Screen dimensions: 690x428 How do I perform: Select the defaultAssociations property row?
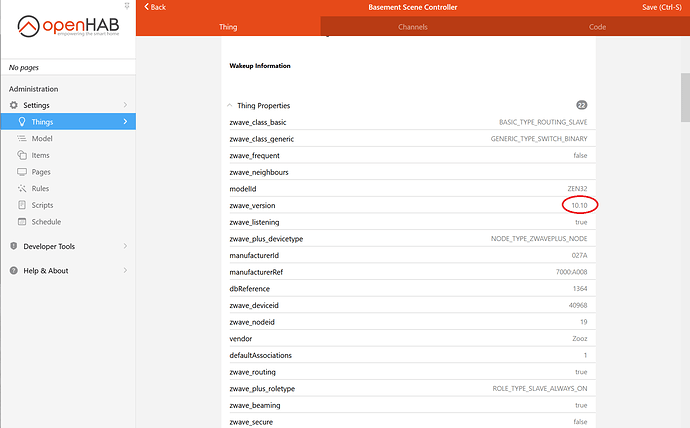pos(408,355)
